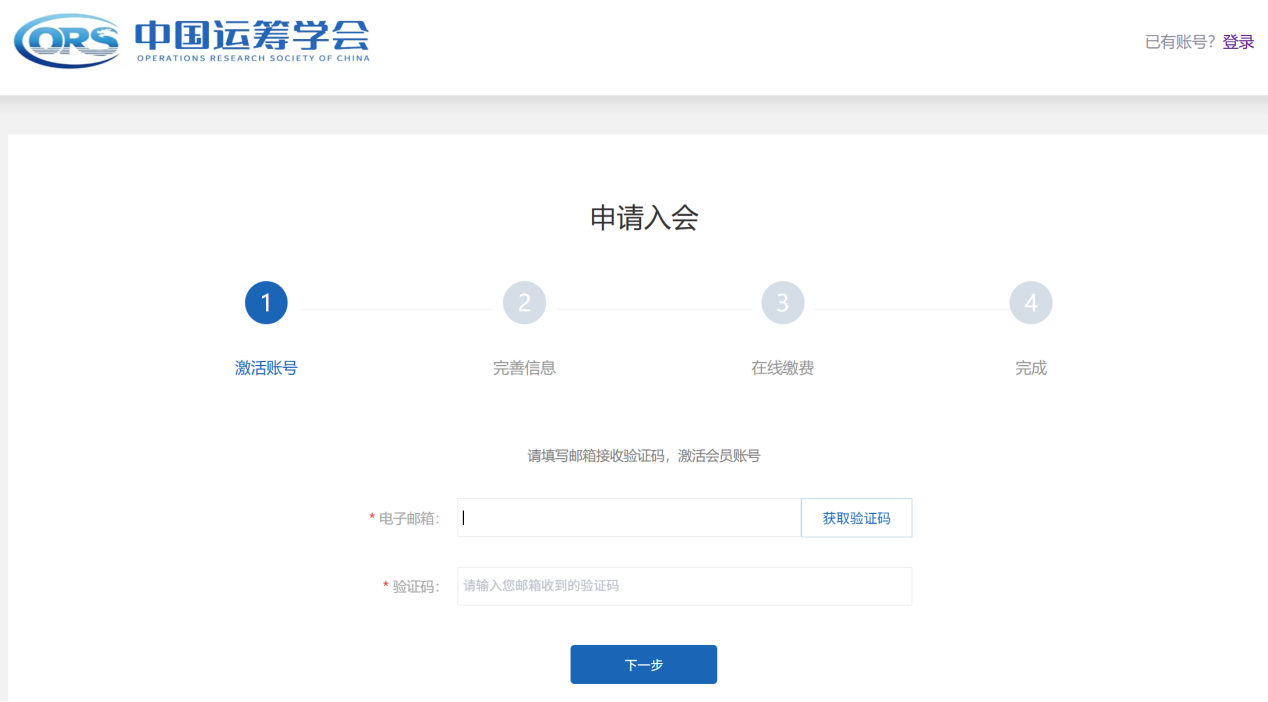The image size is (1268, 702).
Task: Click step 3 circle numbered 3
Action: (782, 302)
